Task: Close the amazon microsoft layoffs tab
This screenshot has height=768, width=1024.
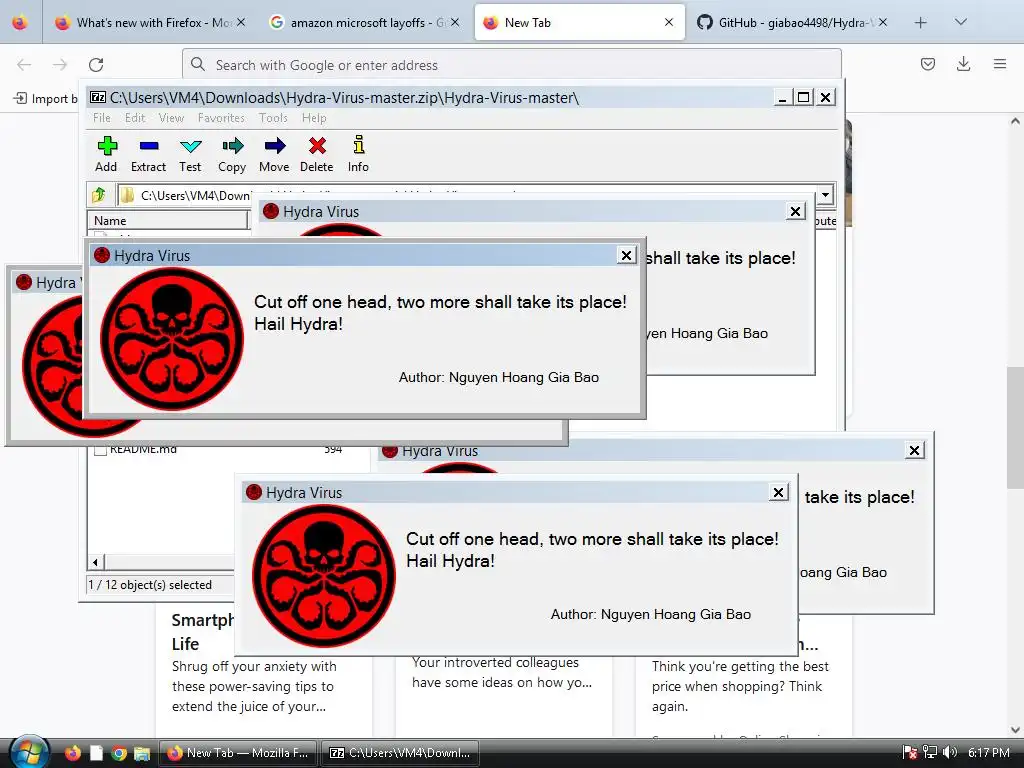Action: click(455, 23)
